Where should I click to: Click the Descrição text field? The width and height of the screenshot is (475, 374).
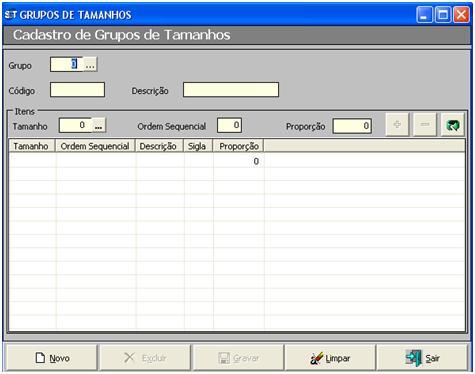pyautogui.click(x=231, y=90)
